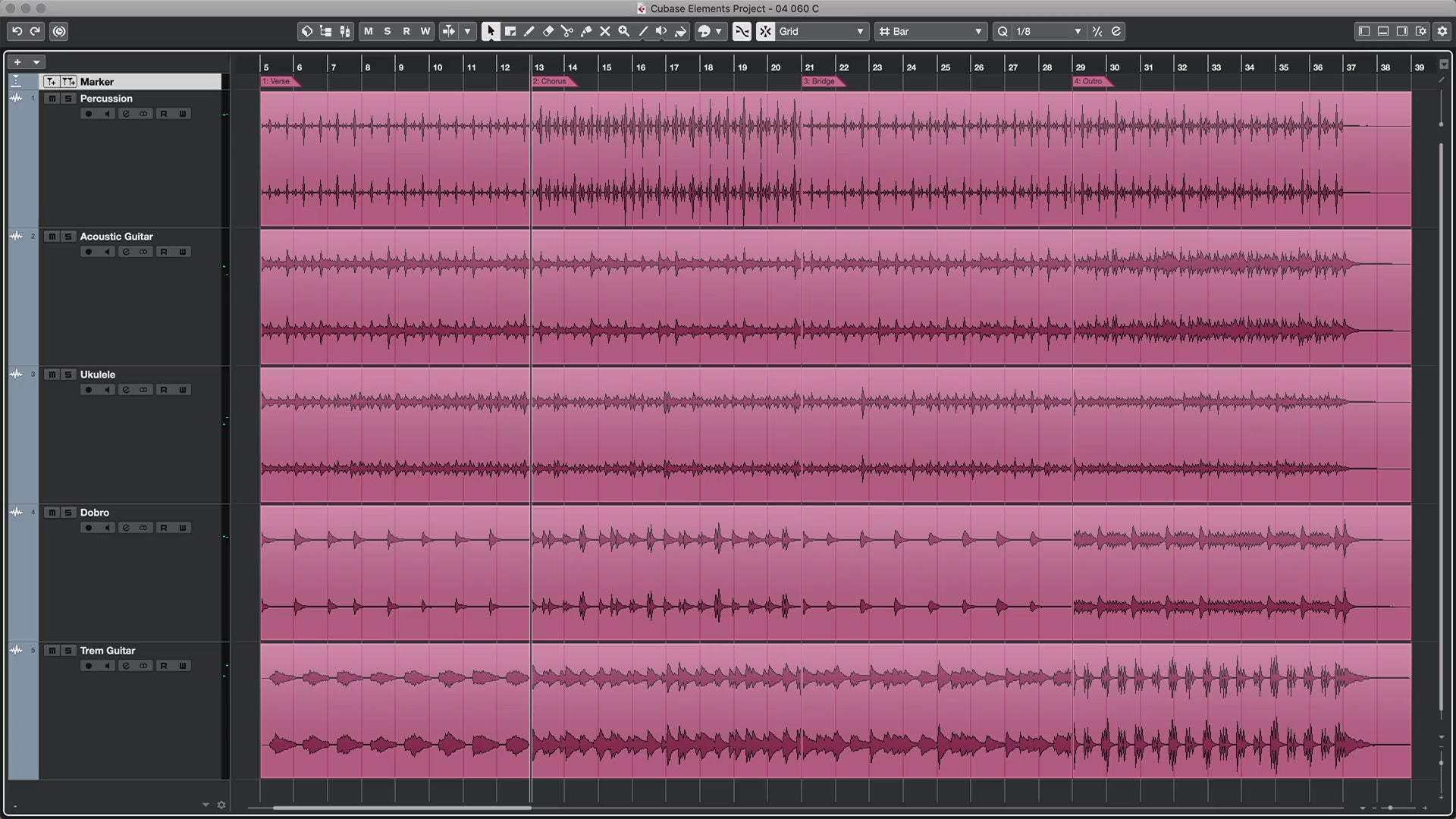Open the setup gear in the top right
Viewport: 1456px width, 819px height.
point(1442,31)
